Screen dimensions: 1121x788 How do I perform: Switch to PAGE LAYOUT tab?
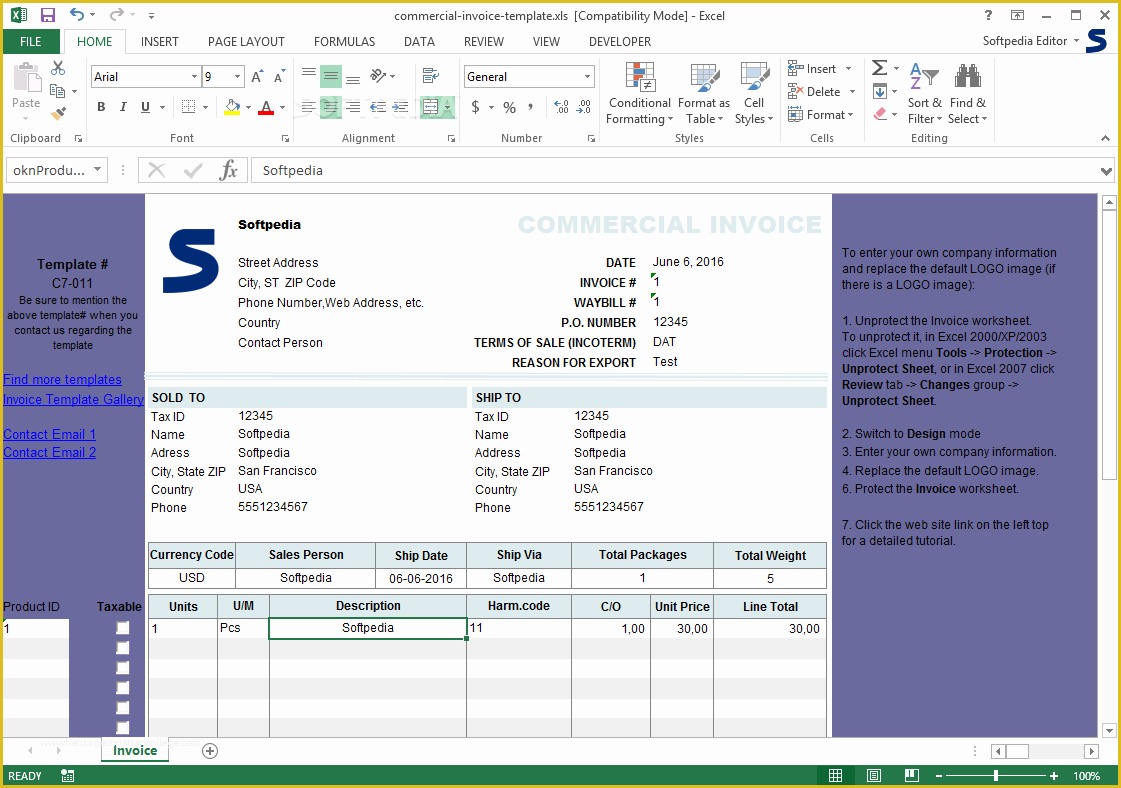(246, 41)
